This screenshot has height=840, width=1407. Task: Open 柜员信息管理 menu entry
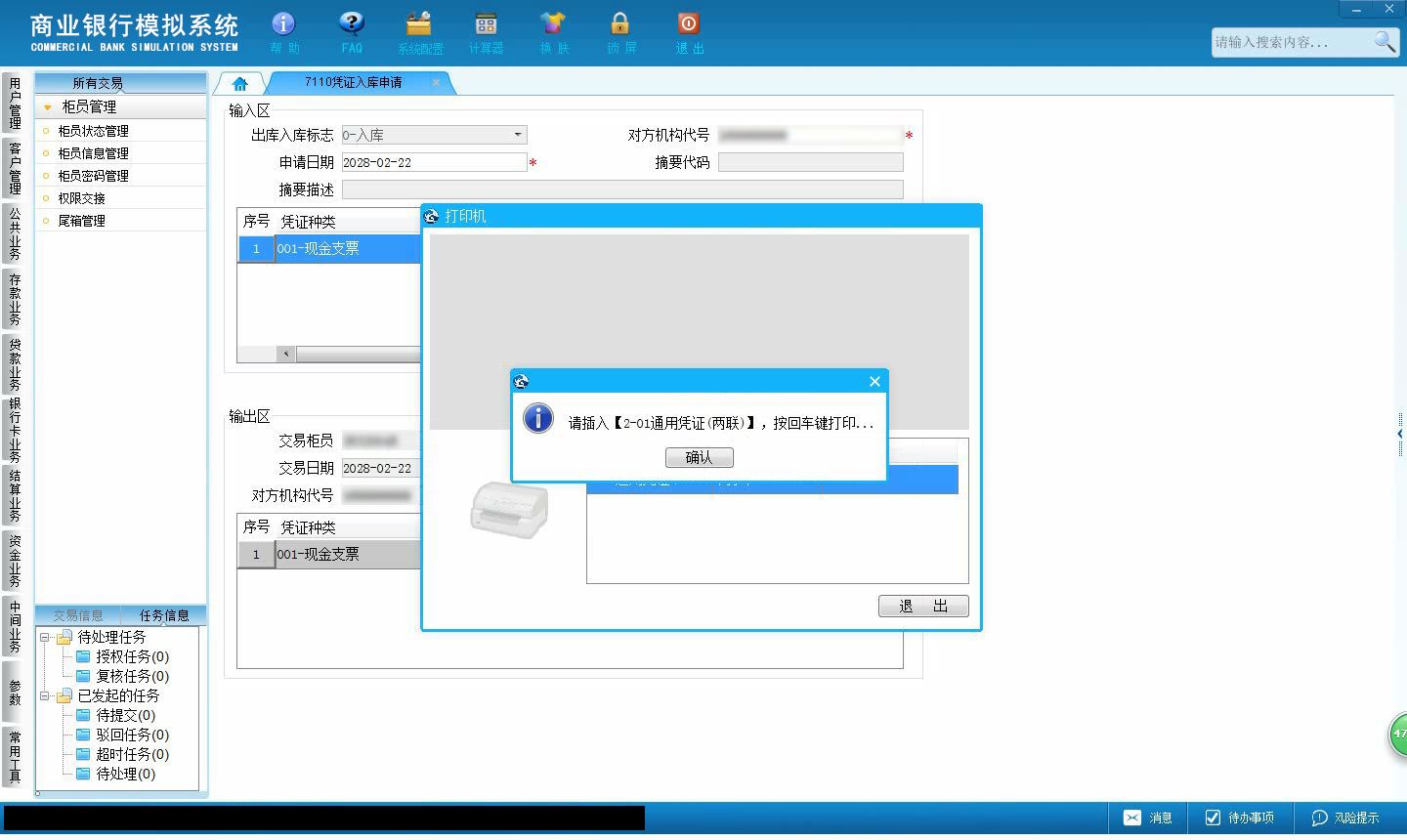click(x=93, y=153)
